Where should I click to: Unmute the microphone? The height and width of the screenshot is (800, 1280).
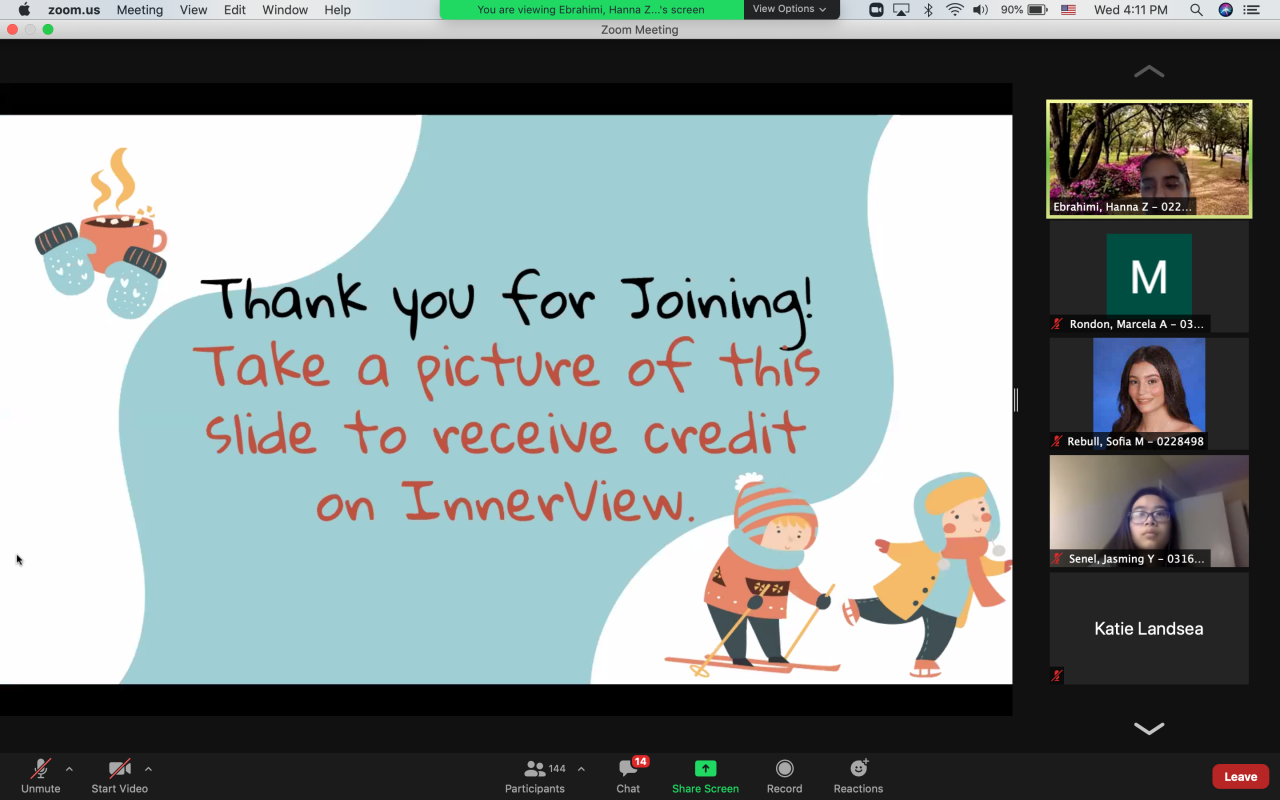tap(40, 775)
